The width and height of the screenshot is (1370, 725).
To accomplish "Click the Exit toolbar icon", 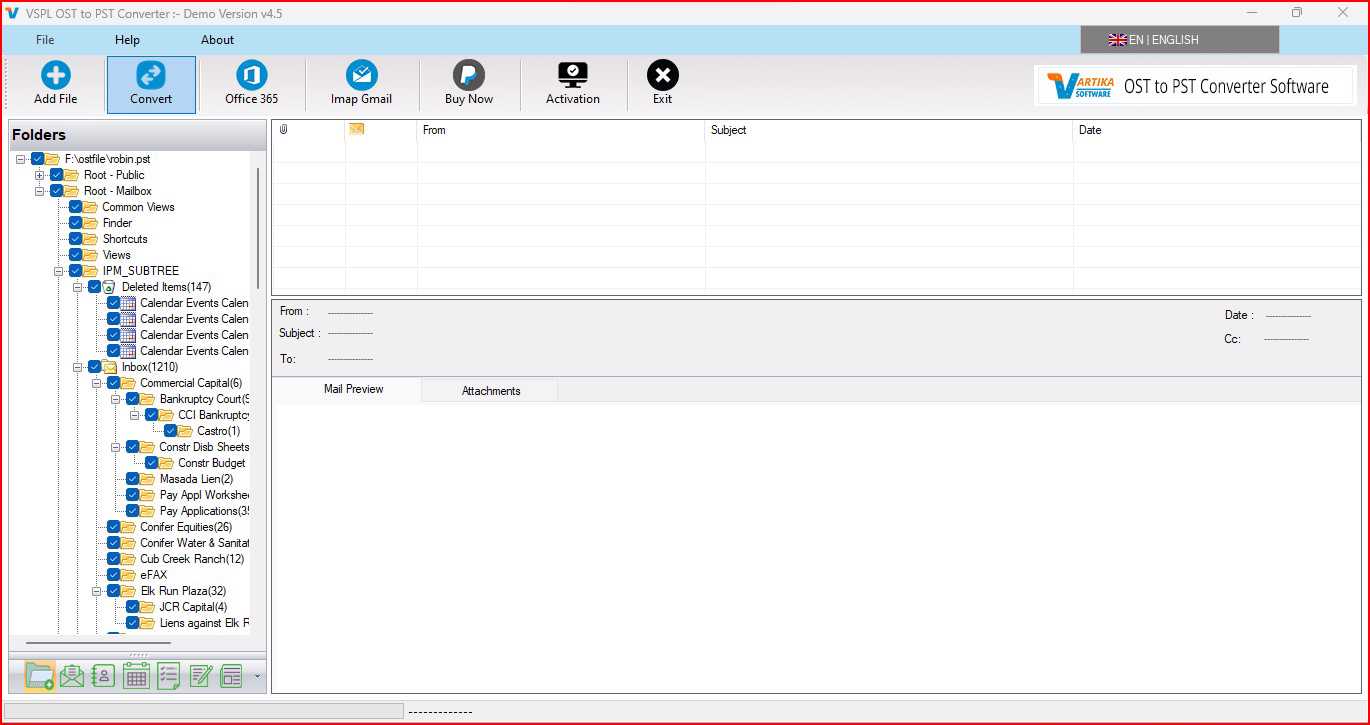I will click(x=662, y=76).
